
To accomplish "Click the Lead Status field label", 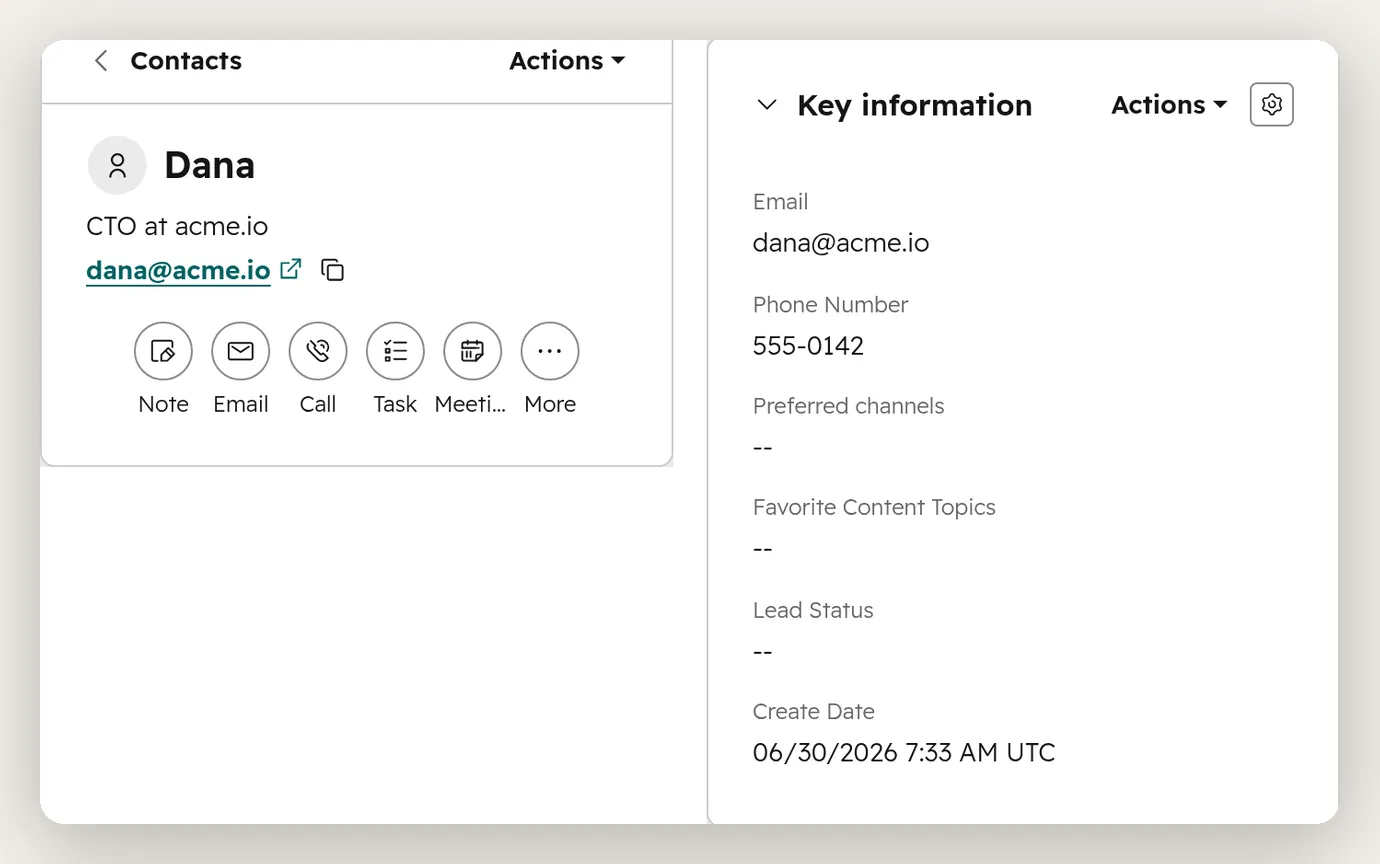I will 813,610.
